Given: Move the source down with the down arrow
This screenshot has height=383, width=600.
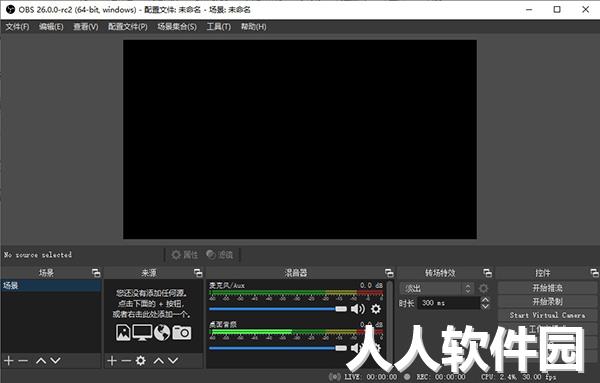Looking at the screenshot, I should tap(173, 360).
